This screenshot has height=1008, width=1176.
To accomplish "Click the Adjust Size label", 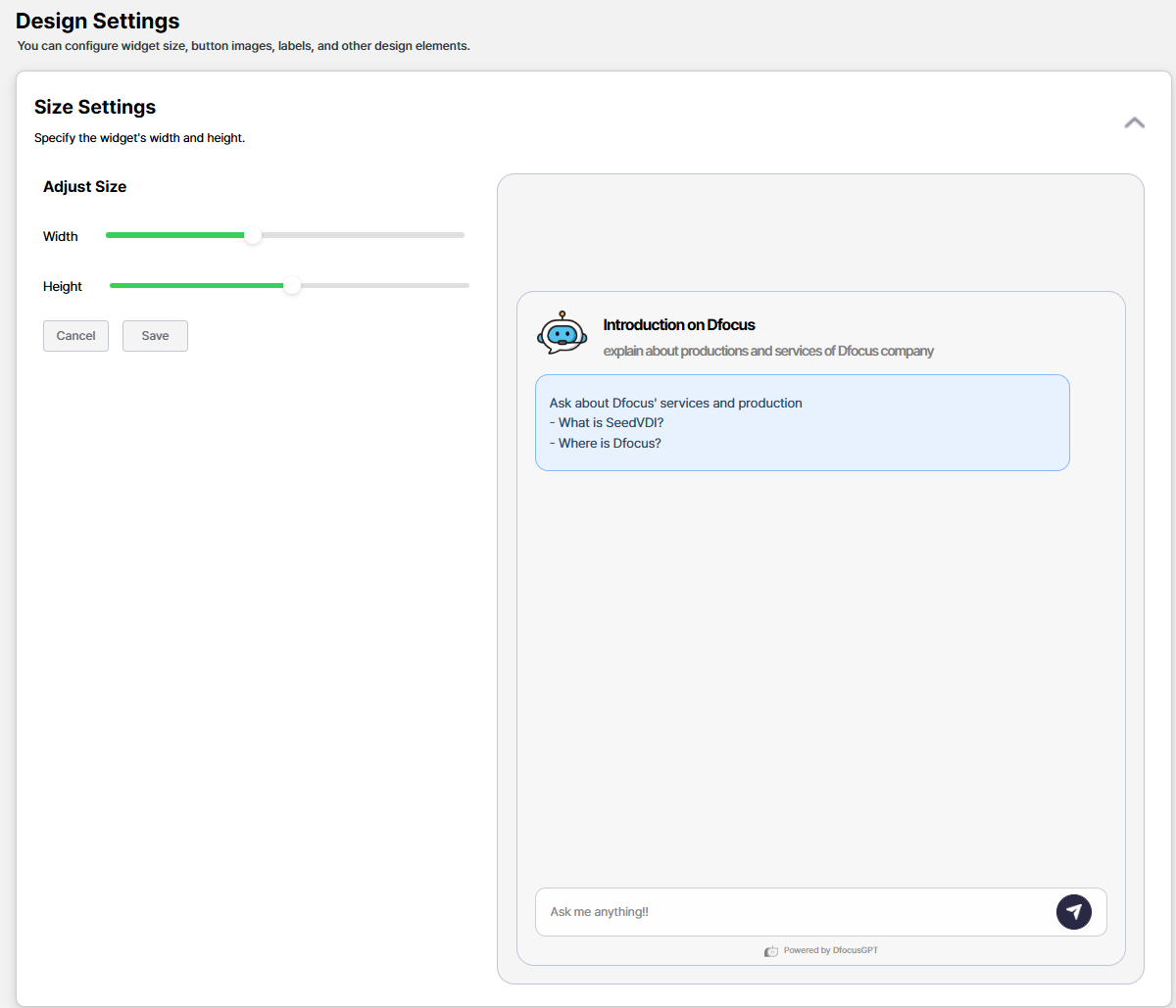I will (x=85, y=187).
